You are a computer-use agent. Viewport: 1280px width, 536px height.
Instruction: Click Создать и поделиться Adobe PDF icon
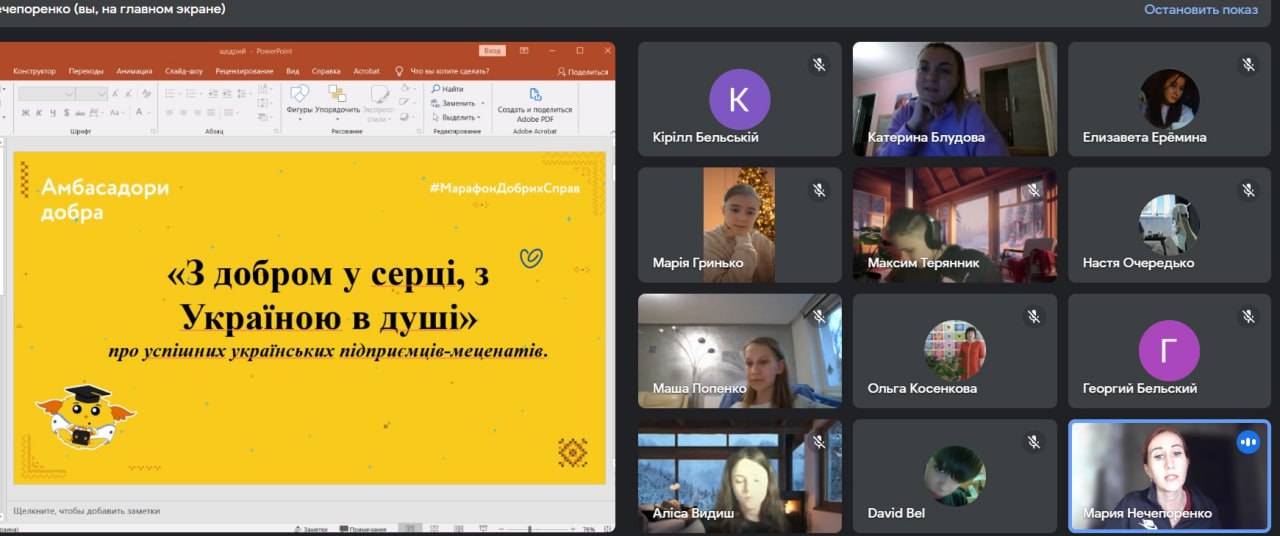(535, 95)
